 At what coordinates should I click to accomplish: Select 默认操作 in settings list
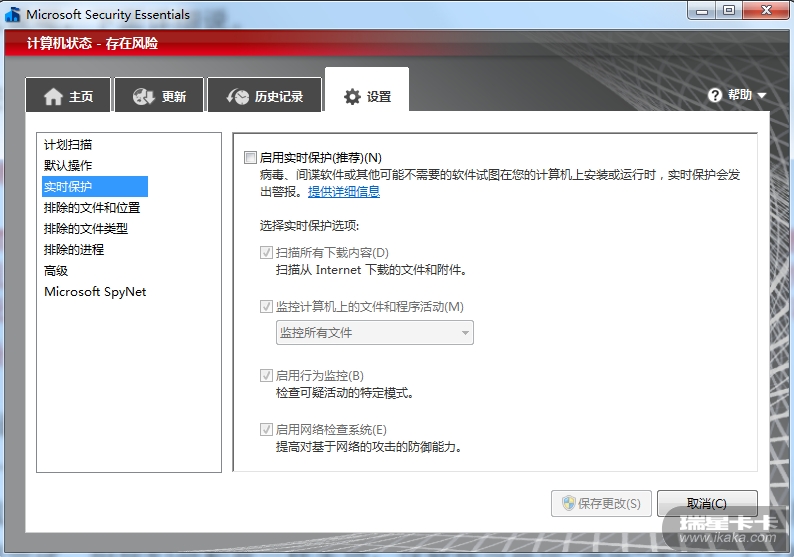coord(68,166)
